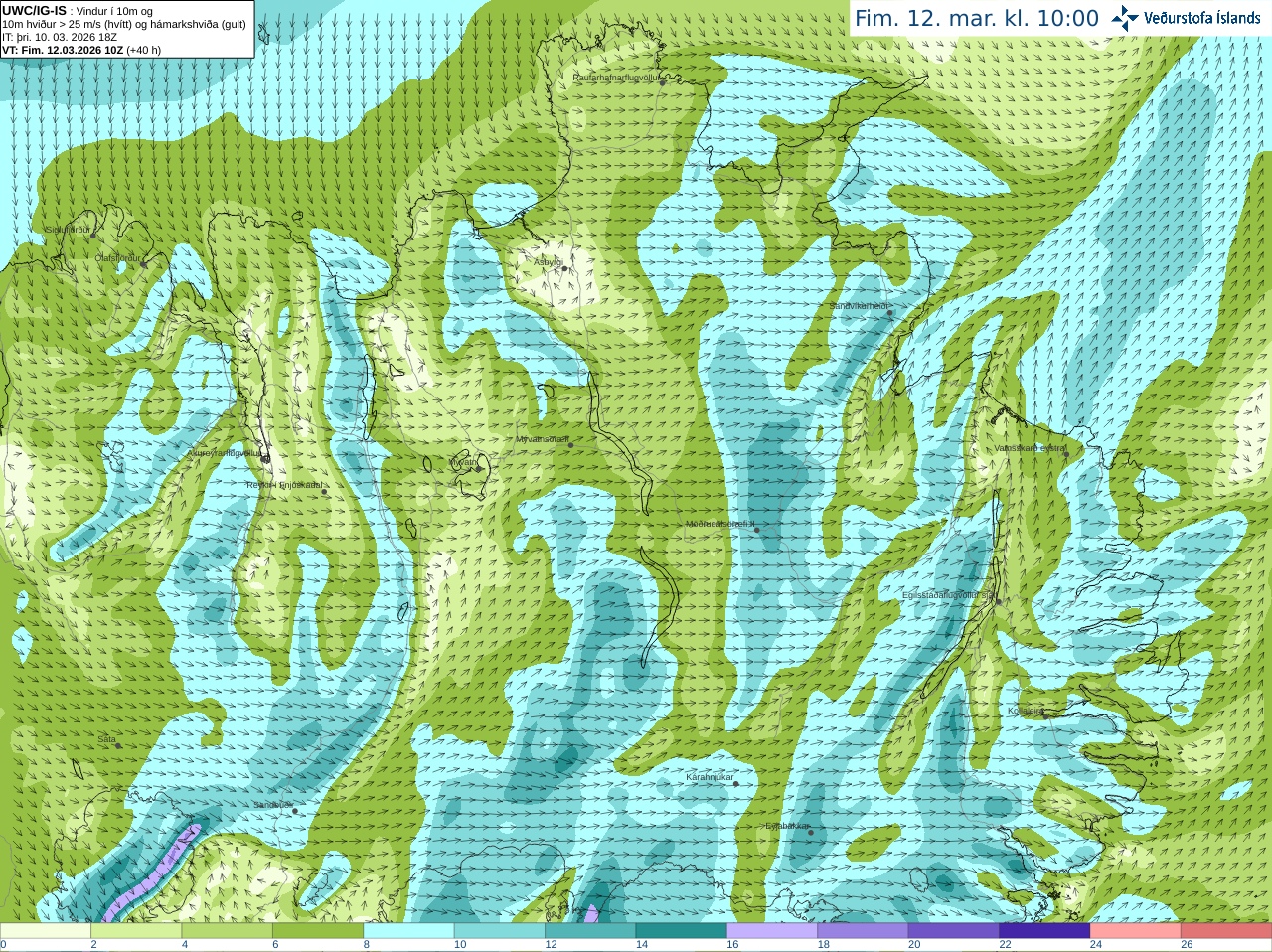This screenshot has height=952, width=1272.
Task: Click the 10–12 m/s turquoise legend swatch
Action: point(500,931)
